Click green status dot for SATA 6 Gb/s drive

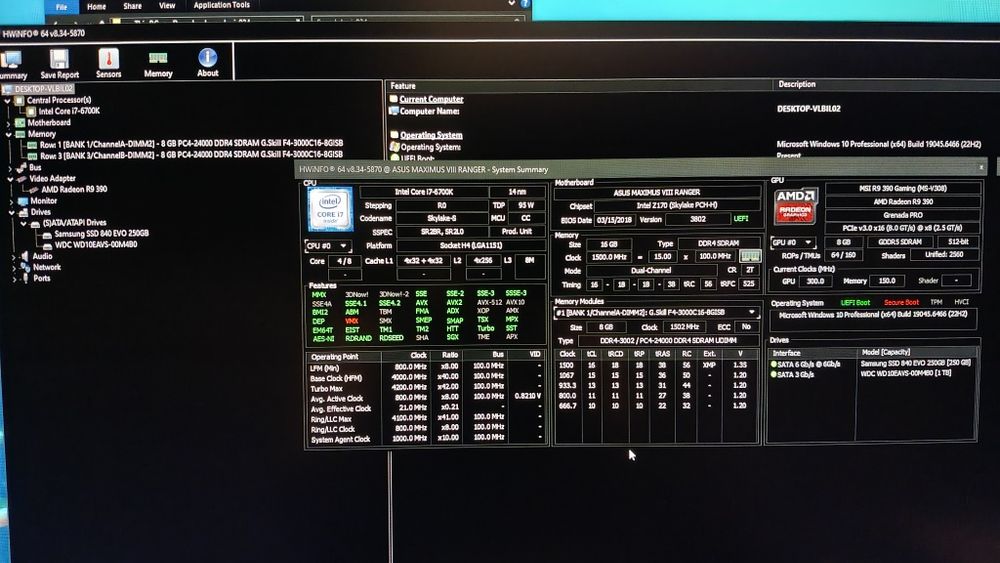coord(774,365)
